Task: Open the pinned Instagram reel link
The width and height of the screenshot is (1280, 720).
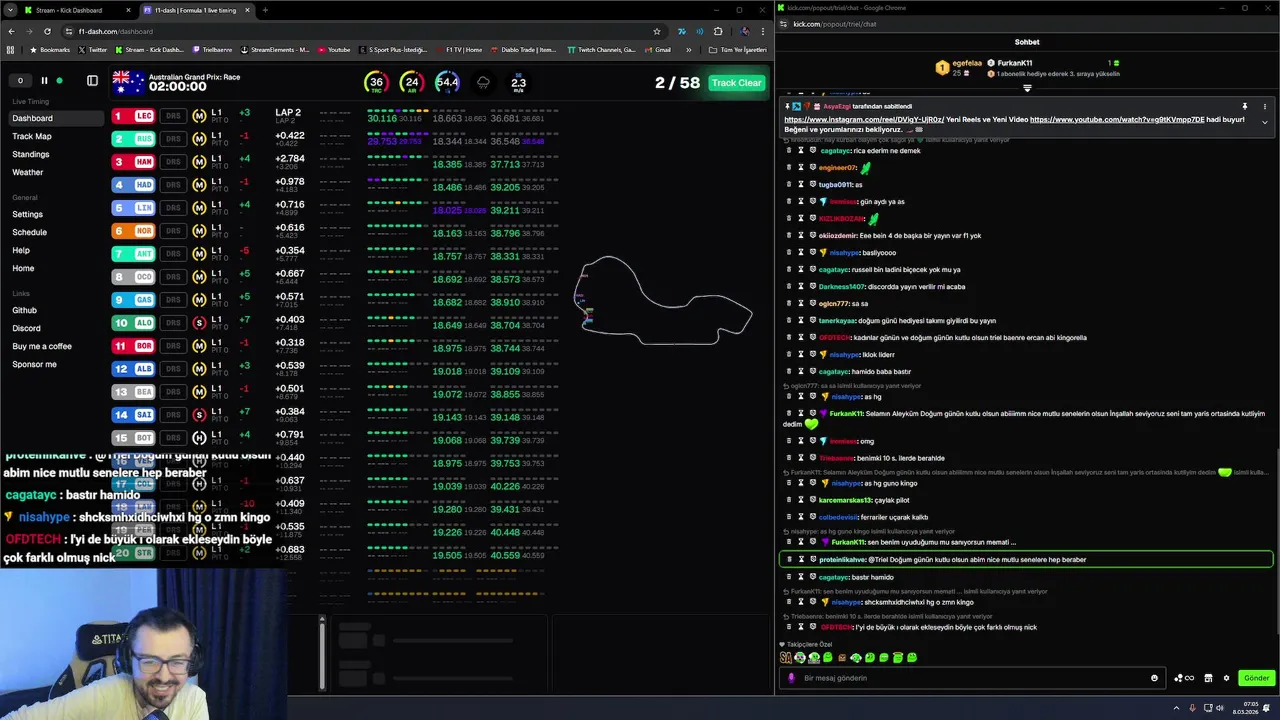Action: 864,119
